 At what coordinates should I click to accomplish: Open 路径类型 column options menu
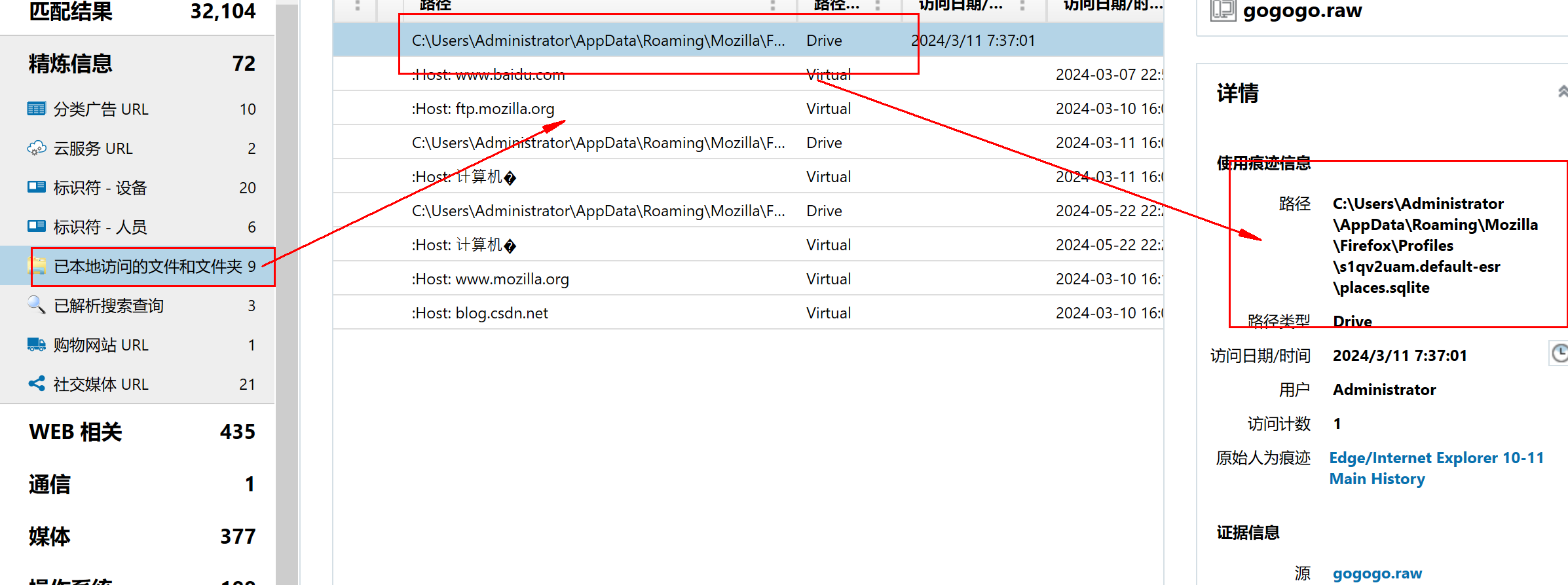(x=878, y=5)
